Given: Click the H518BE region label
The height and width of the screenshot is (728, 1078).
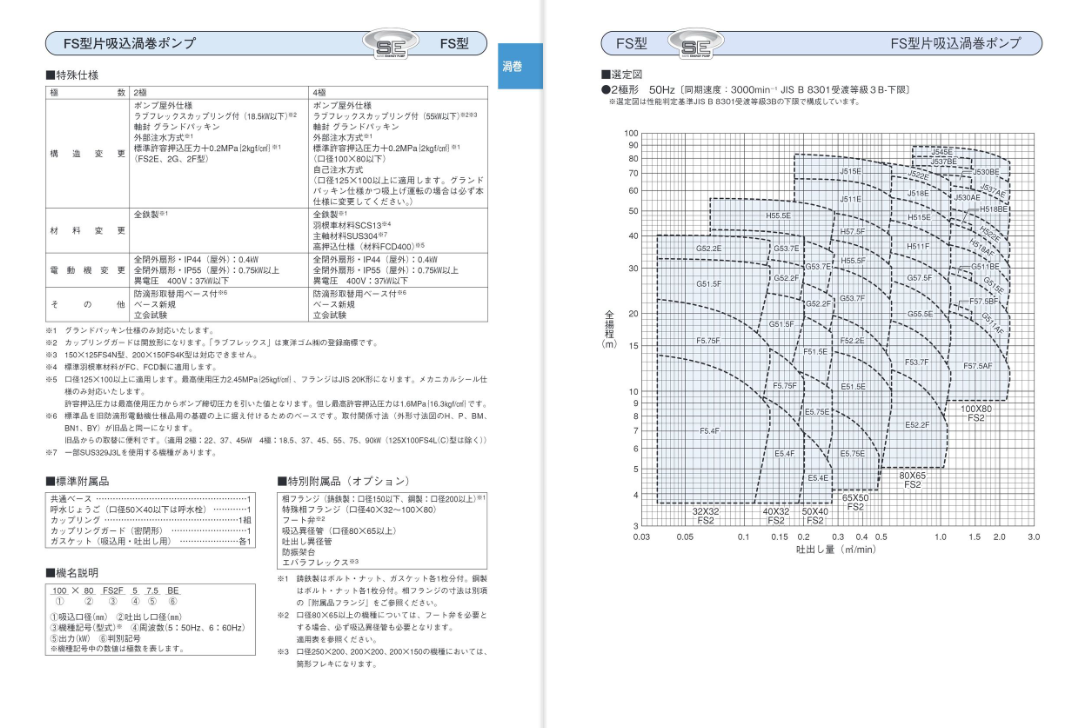Looking at the screenshot, I should (x=993, y=209).
